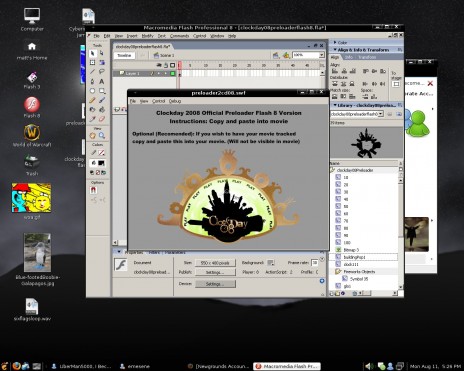Expand the Color panel
Viewport: 464px width, 371px height.
tap(335, 42)
